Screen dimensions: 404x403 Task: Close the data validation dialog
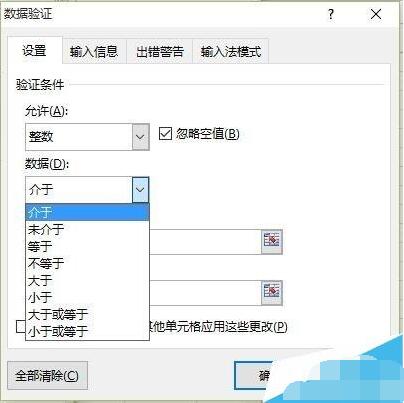376,14
